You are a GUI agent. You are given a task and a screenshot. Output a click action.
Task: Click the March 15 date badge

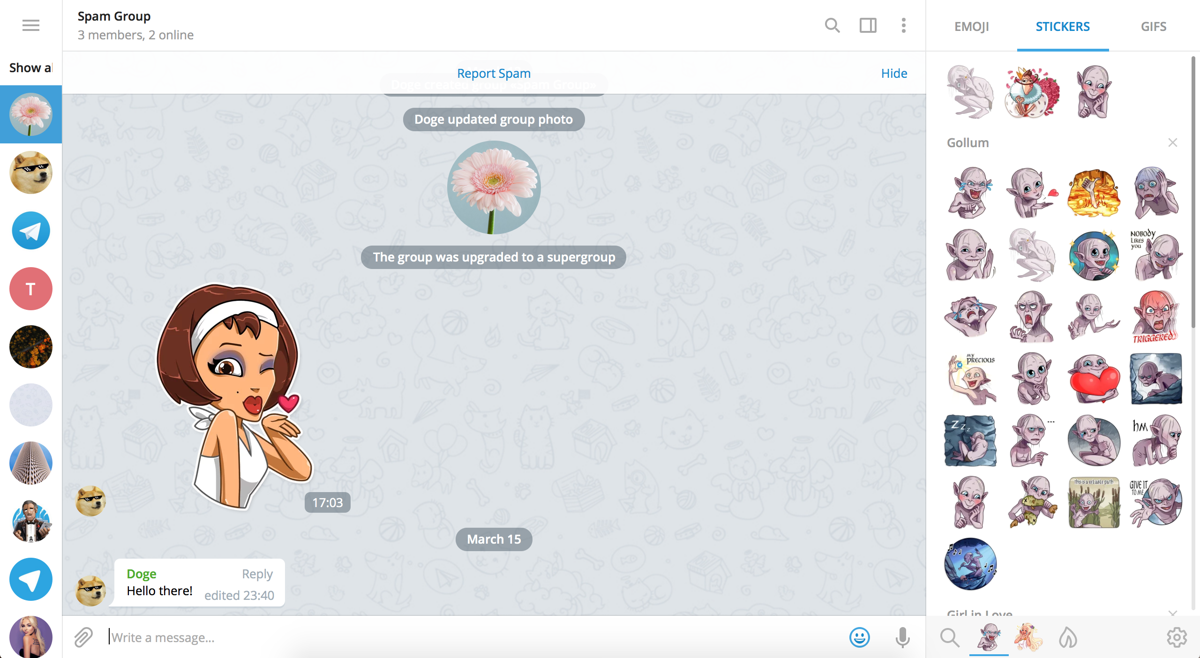494,539
